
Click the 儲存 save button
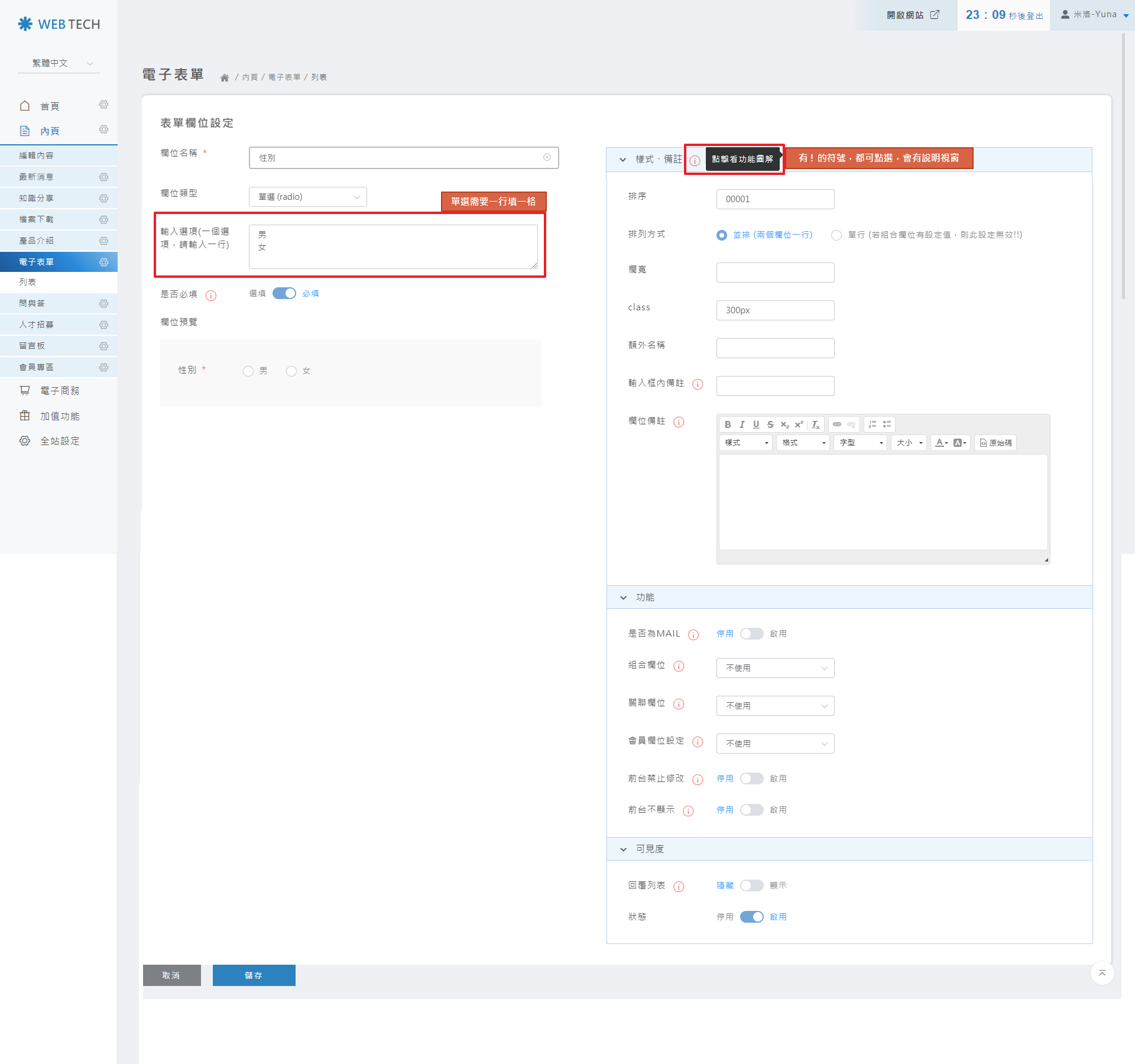pos(254,975)
